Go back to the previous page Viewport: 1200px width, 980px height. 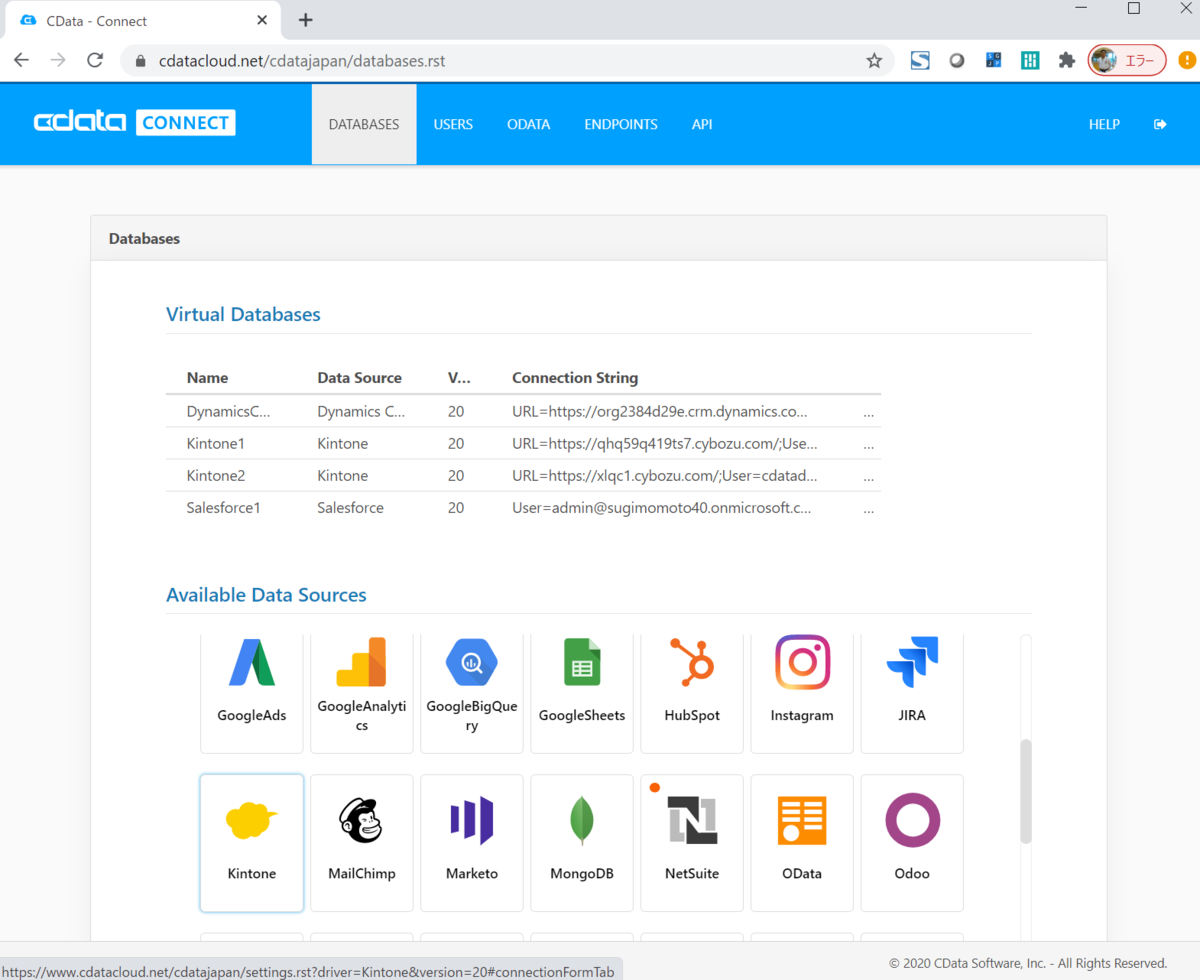[21, 61]
